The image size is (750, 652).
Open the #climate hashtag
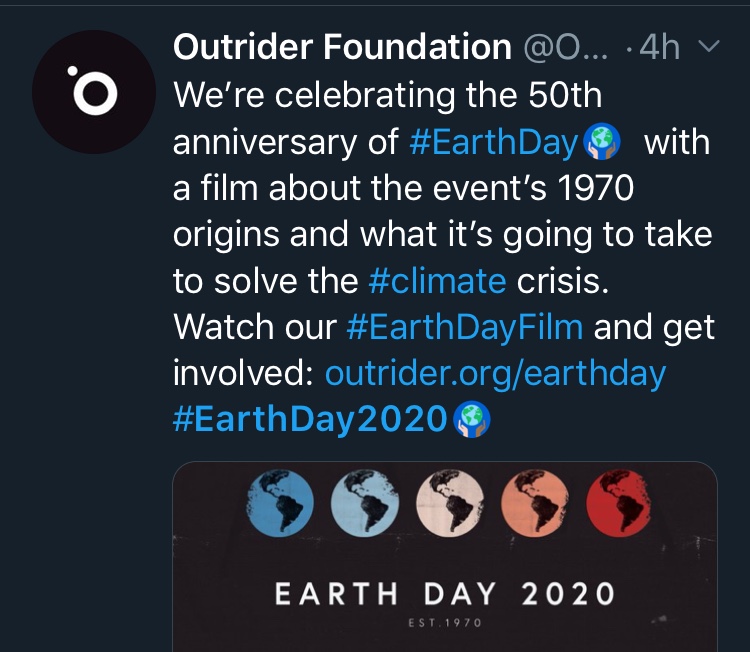437,280
